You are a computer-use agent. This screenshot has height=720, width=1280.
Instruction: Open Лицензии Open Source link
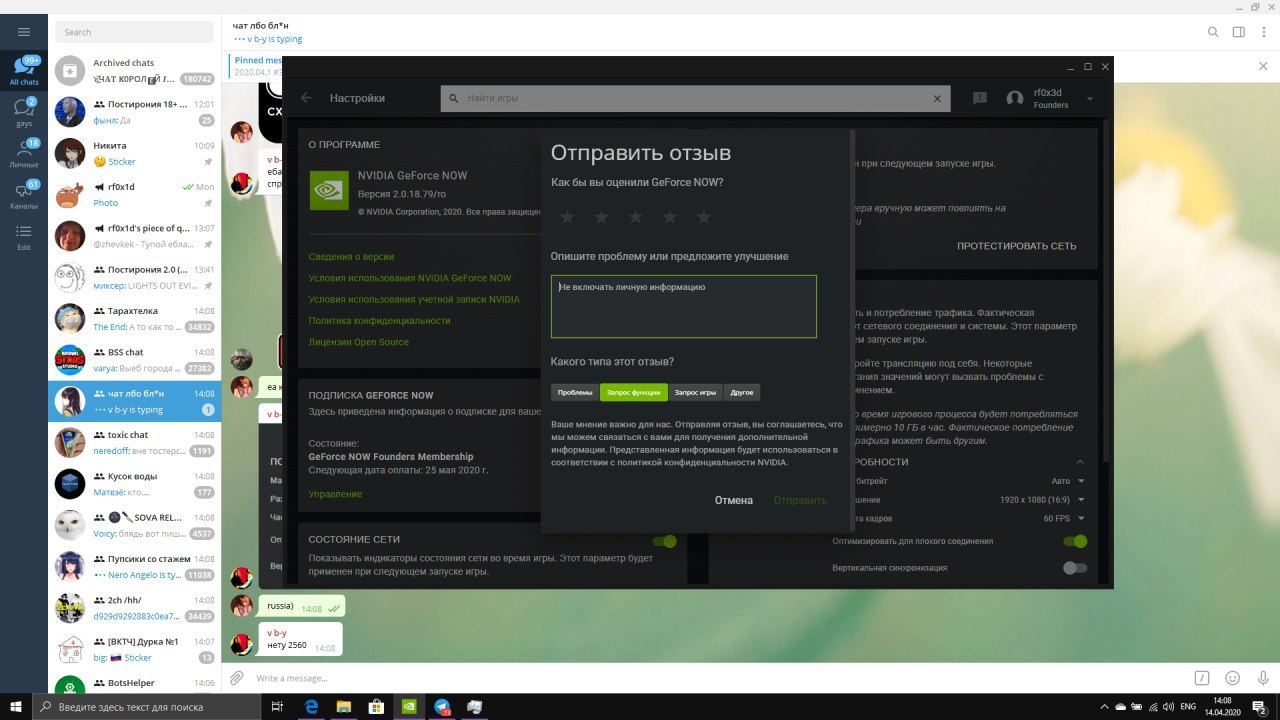(x=358, y=342)
